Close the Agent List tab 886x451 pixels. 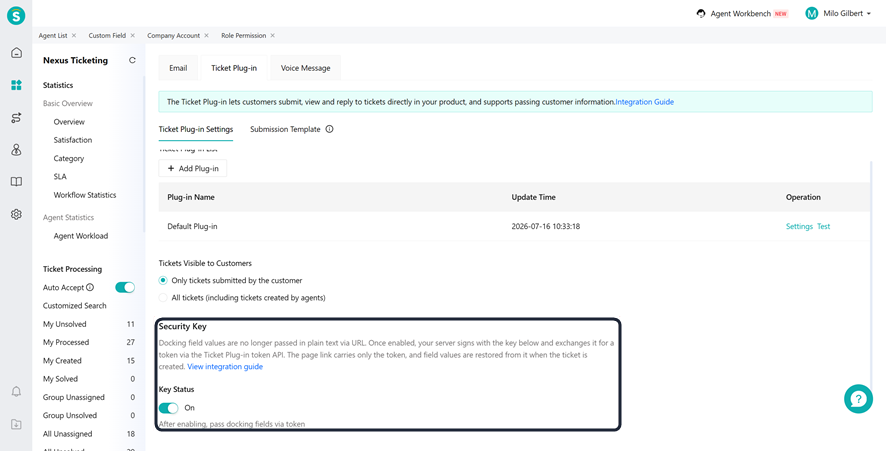(74, 35)
